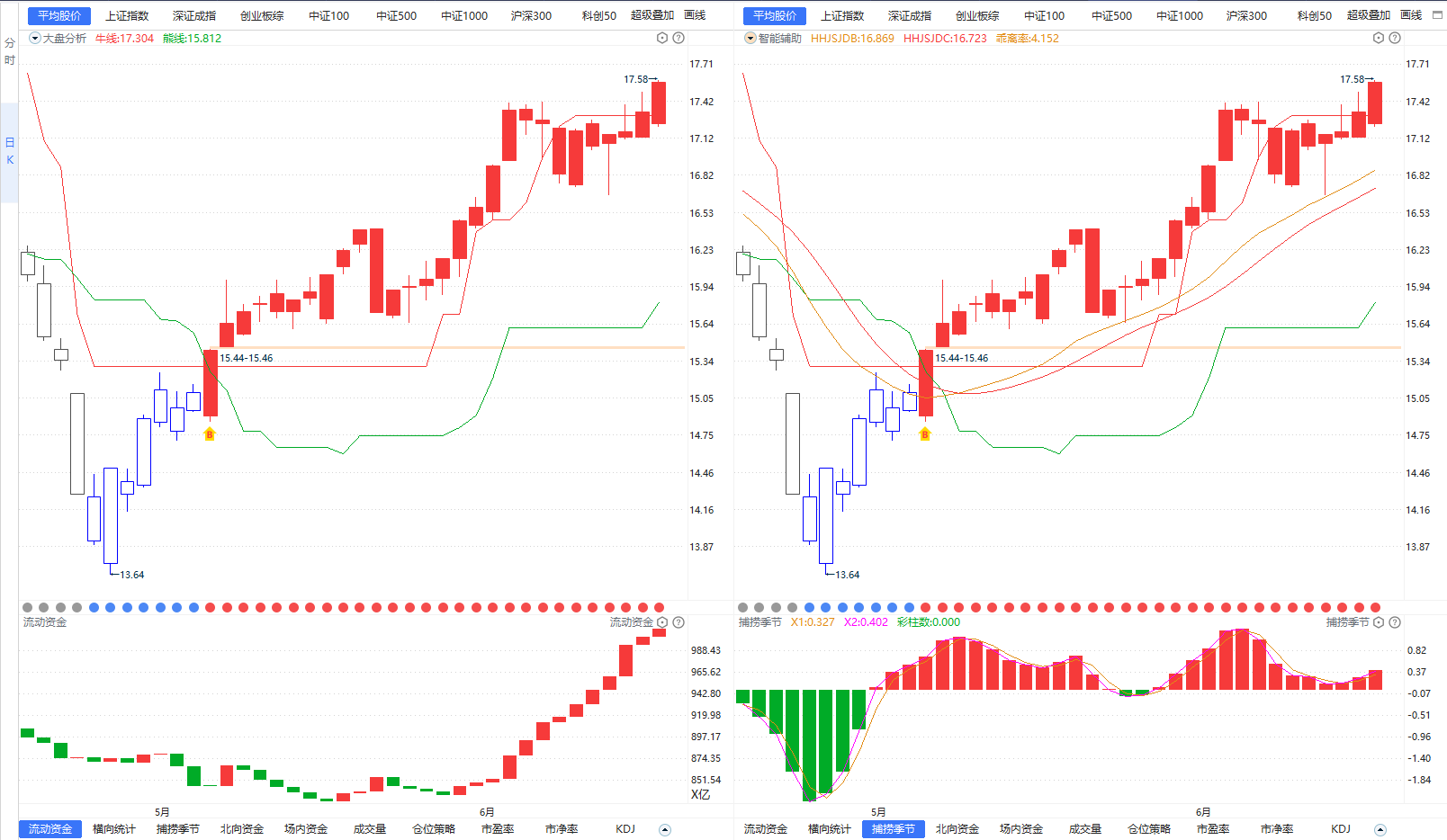The height and width of the screenshot is (840, 1447).
Task: Switch left panel to 上证指数
Action: click(127, 16)
